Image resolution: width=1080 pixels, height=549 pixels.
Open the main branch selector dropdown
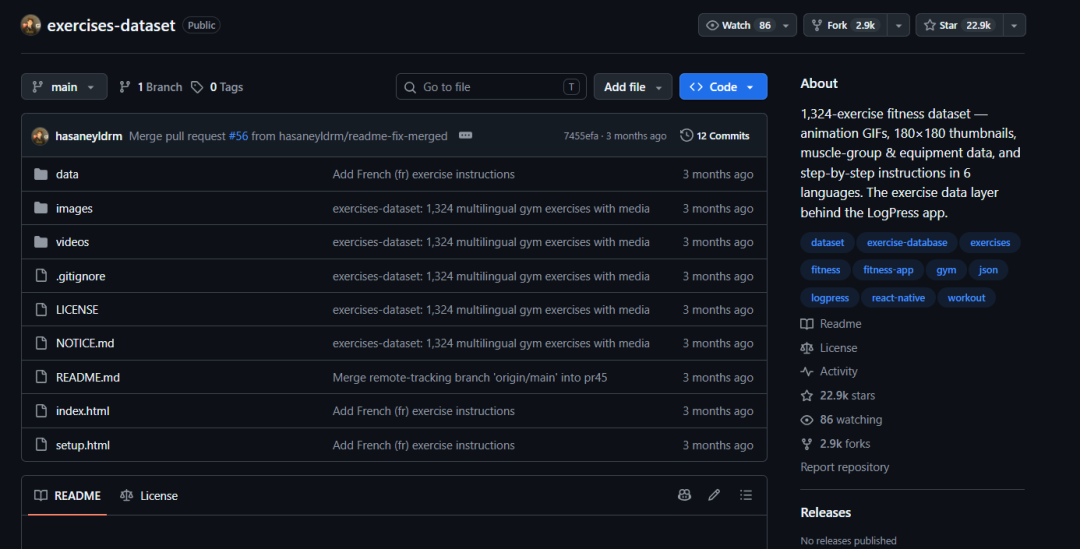point(64,87)
